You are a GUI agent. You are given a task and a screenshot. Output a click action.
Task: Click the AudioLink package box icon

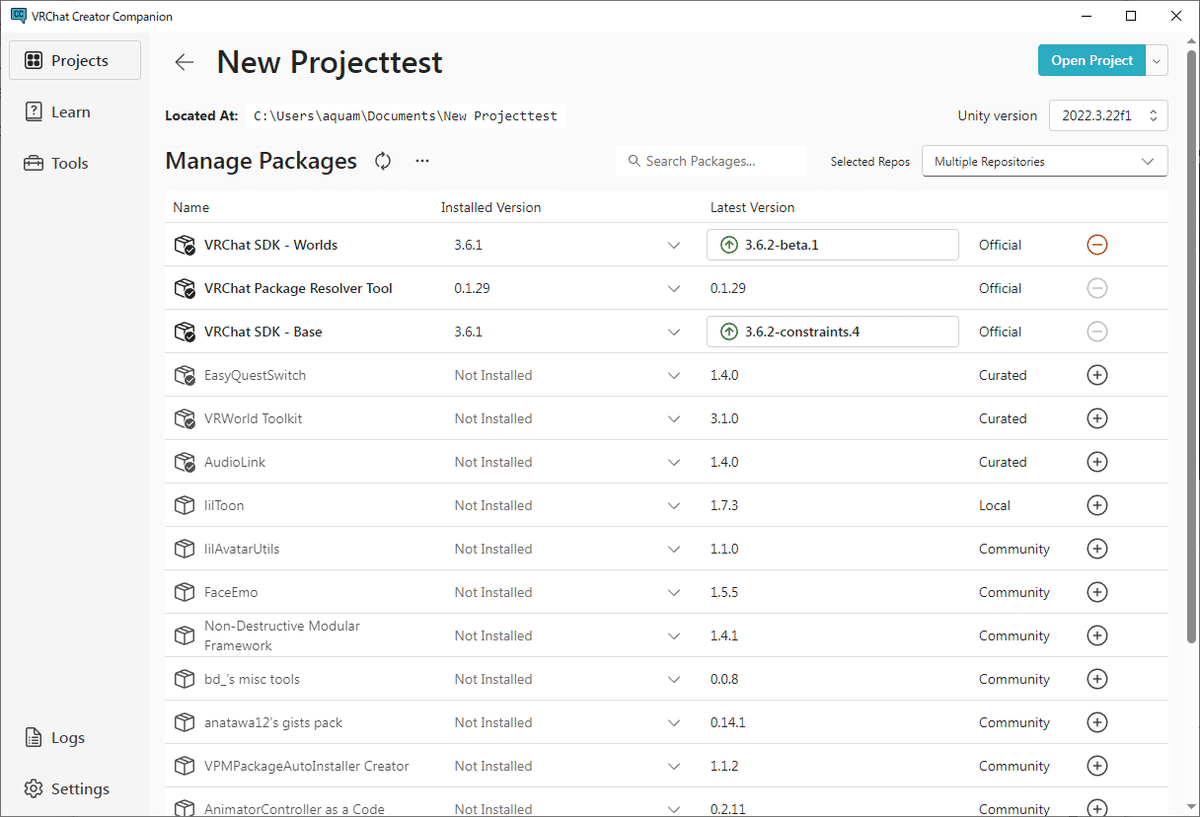(x=184, y=462)
